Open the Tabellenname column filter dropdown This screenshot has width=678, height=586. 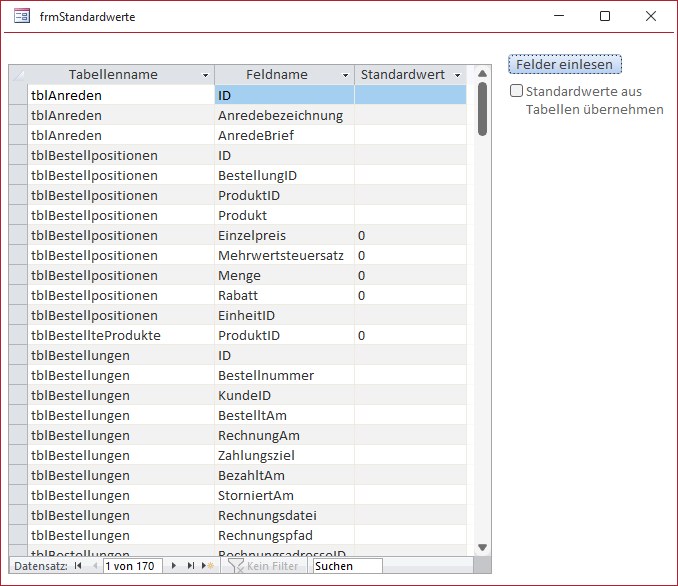coord(205,75)
